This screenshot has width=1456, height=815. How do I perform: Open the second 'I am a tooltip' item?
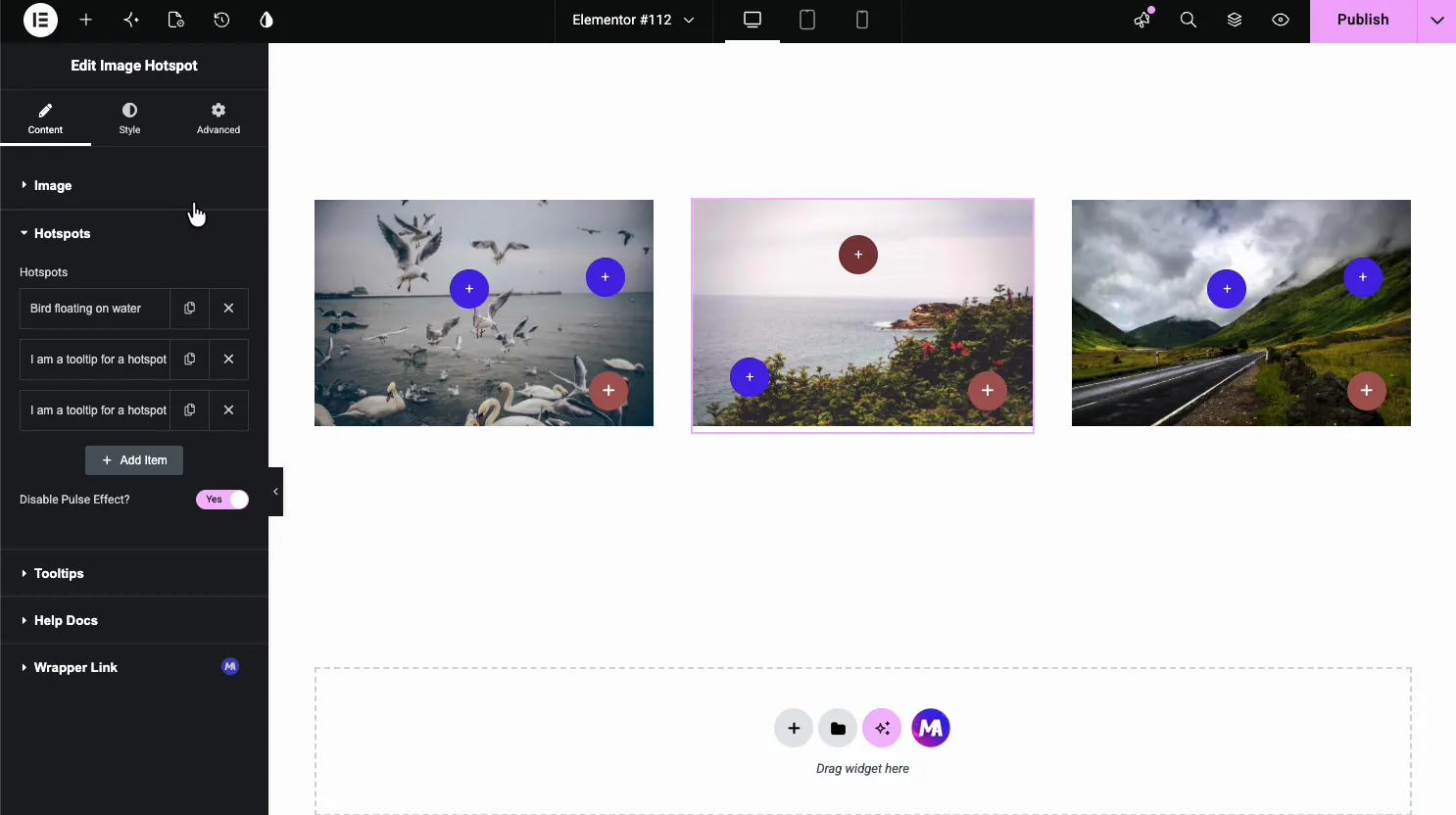(x=95, y=360)
